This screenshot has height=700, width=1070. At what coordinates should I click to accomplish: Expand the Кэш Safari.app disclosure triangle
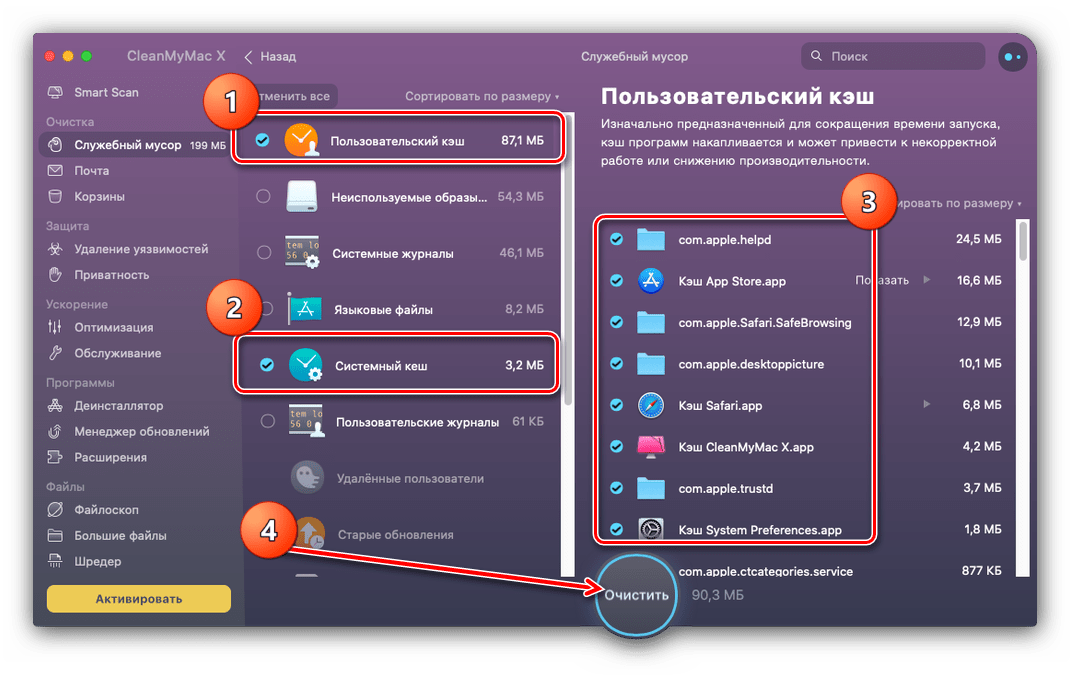click(x=927, y=405)
